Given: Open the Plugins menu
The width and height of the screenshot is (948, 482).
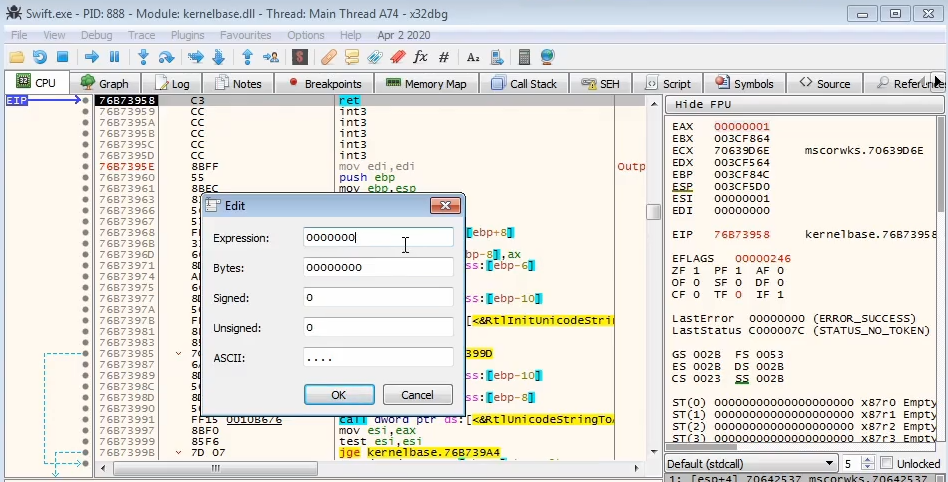Looking at the screenshot, I should (187, 35).
